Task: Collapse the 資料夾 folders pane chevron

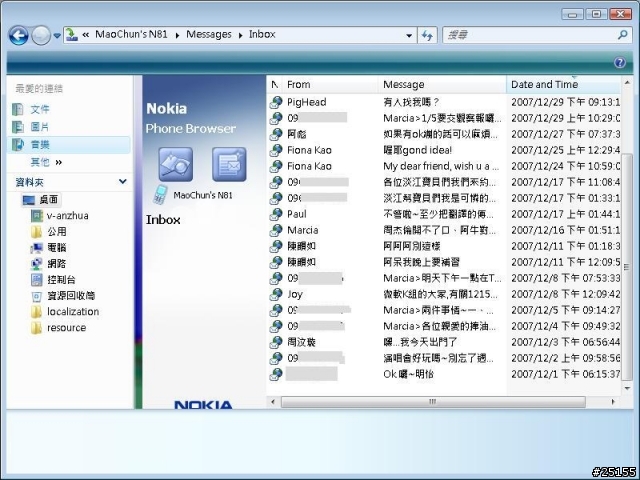Action: point(122,181)
